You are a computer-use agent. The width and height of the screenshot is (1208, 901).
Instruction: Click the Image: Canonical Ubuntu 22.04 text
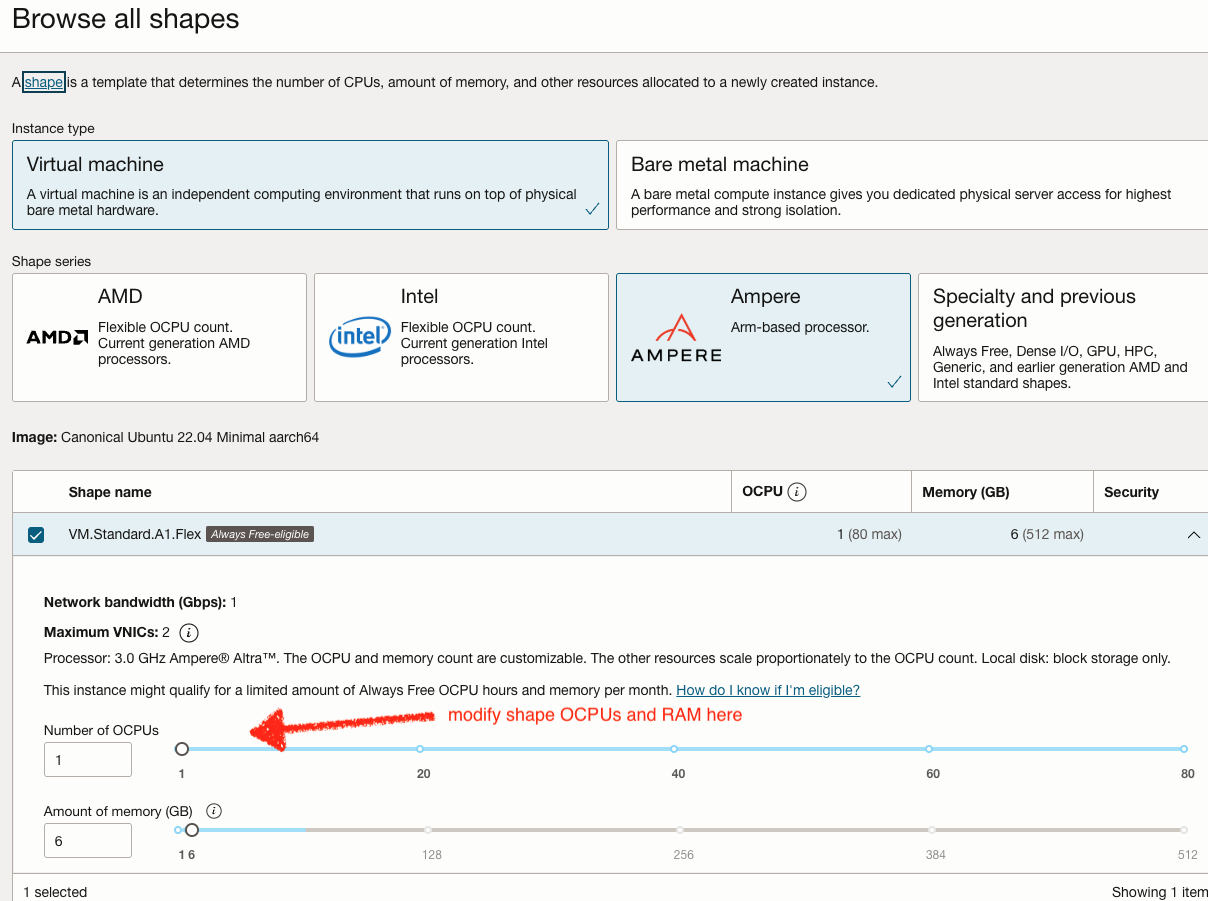click(x=166, y=437)
